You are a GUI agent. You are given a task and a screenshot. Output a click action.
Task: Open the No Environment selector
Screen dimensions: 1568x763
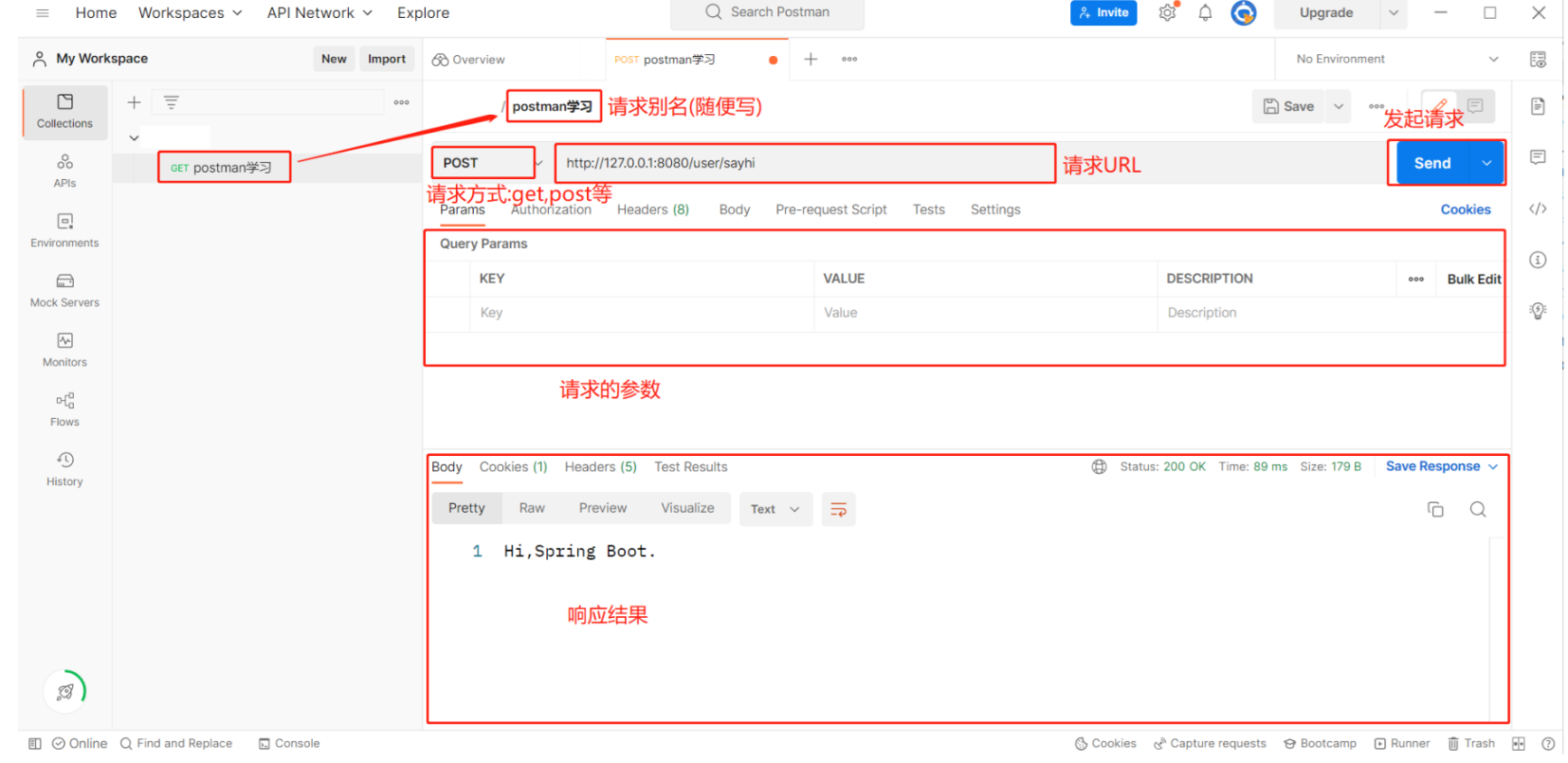(x=1396, y=59)
